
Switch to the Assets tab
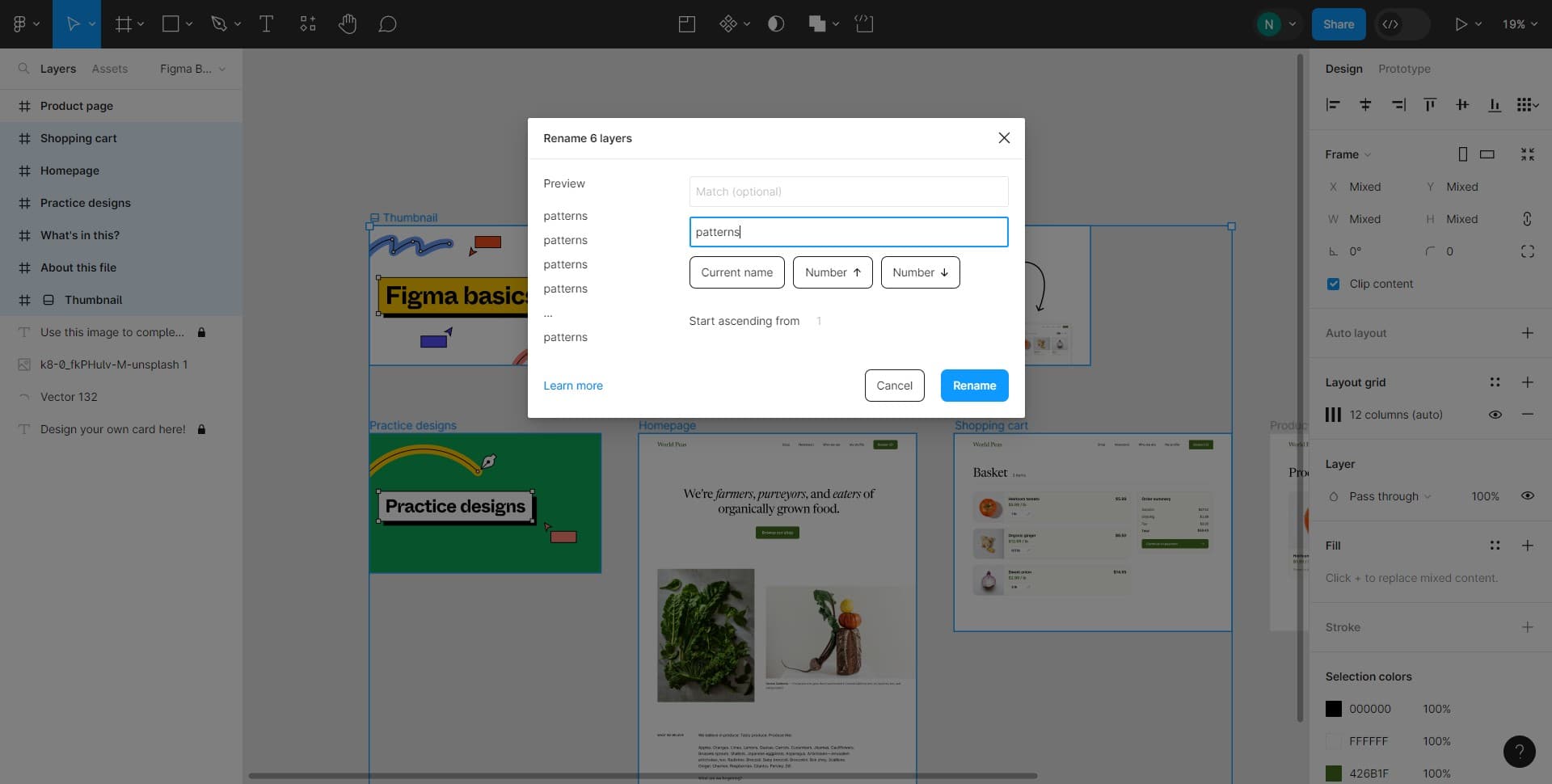pyautogui.click(x=109, y=69)
